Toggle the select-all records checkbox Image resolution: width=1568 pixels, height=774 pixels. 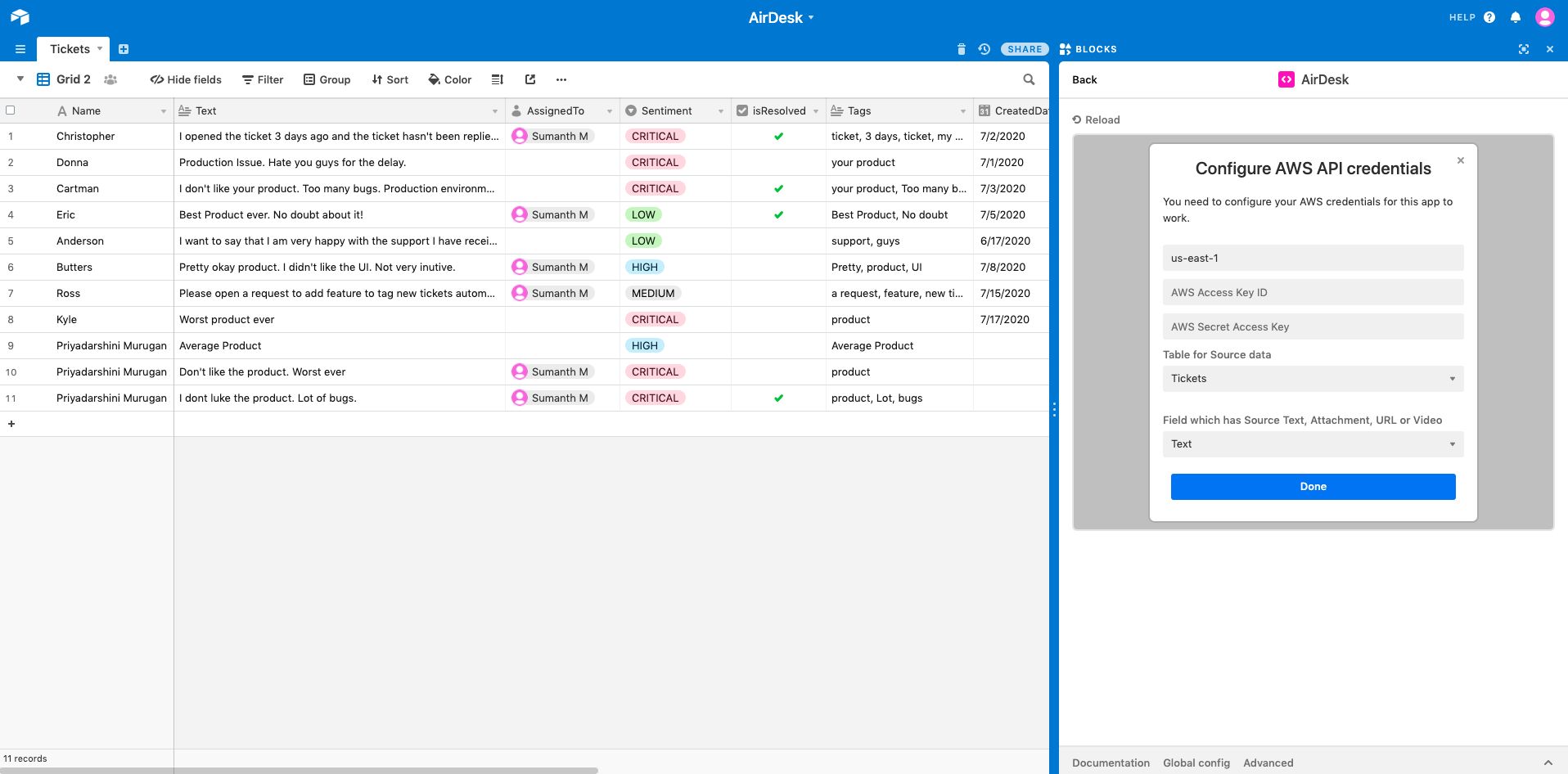pyautogui.click(x=11, y=110)
